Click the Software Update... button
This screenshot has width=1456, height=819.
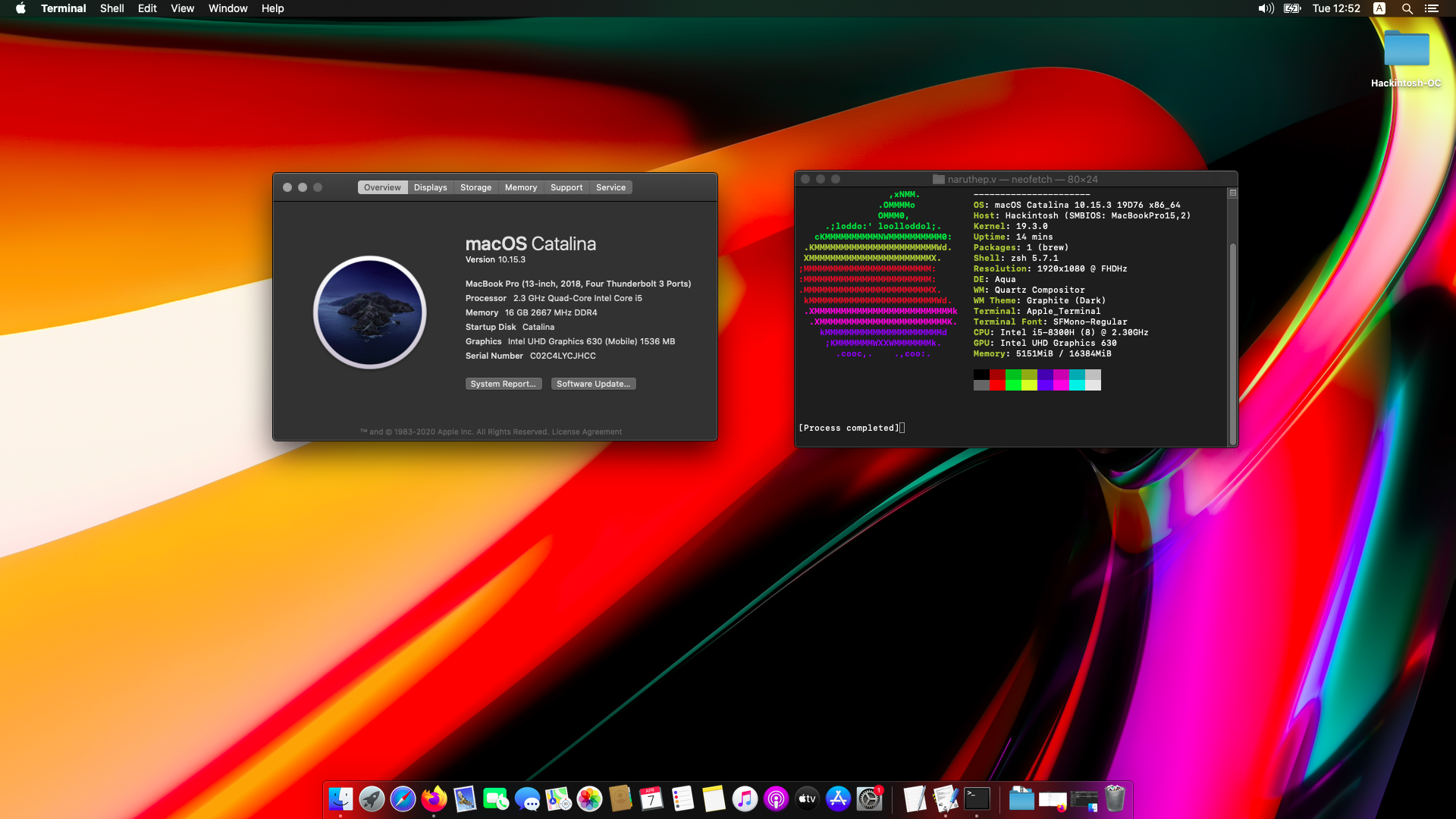coord(594,384)
